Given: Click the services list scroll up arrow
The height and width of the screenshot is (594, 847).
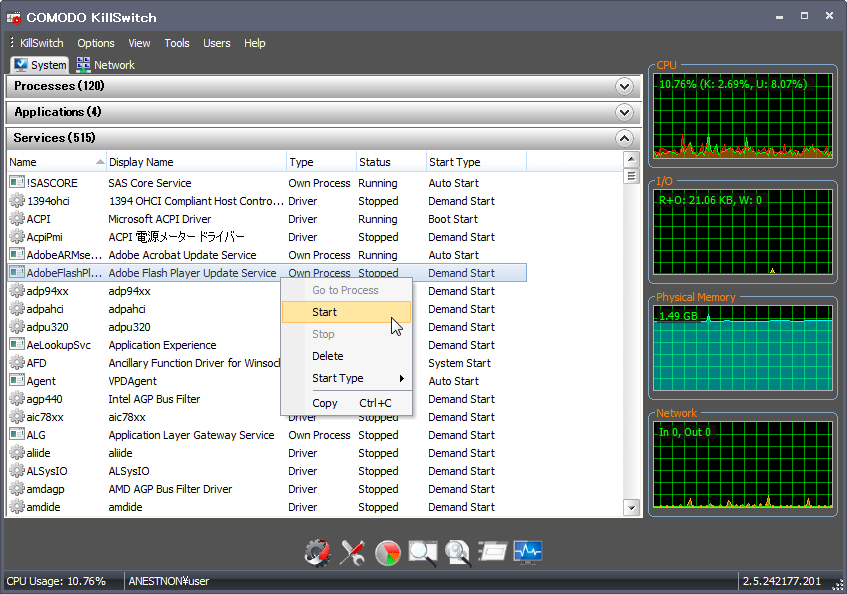Looking at the screenshot, I should coord(631,160).
